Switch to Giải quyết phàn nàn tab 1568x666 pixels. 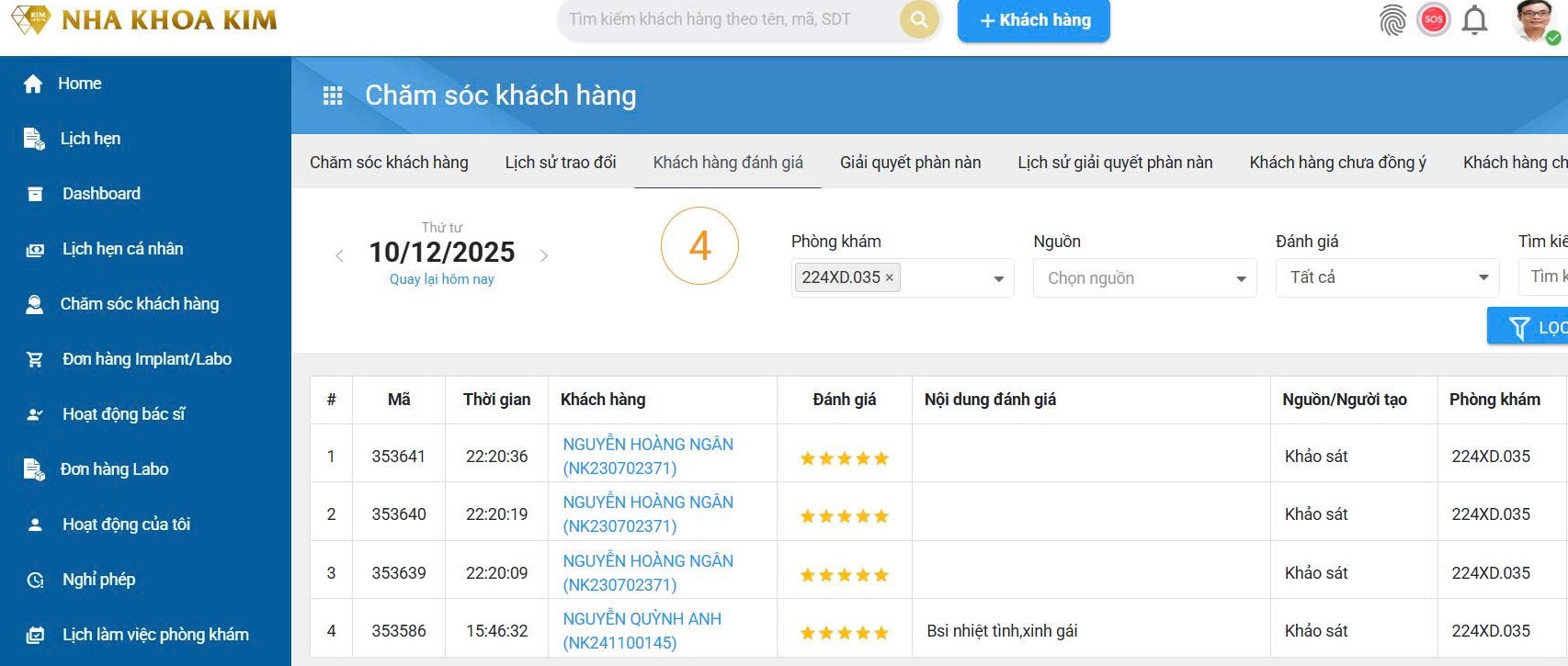pos(910,163)
